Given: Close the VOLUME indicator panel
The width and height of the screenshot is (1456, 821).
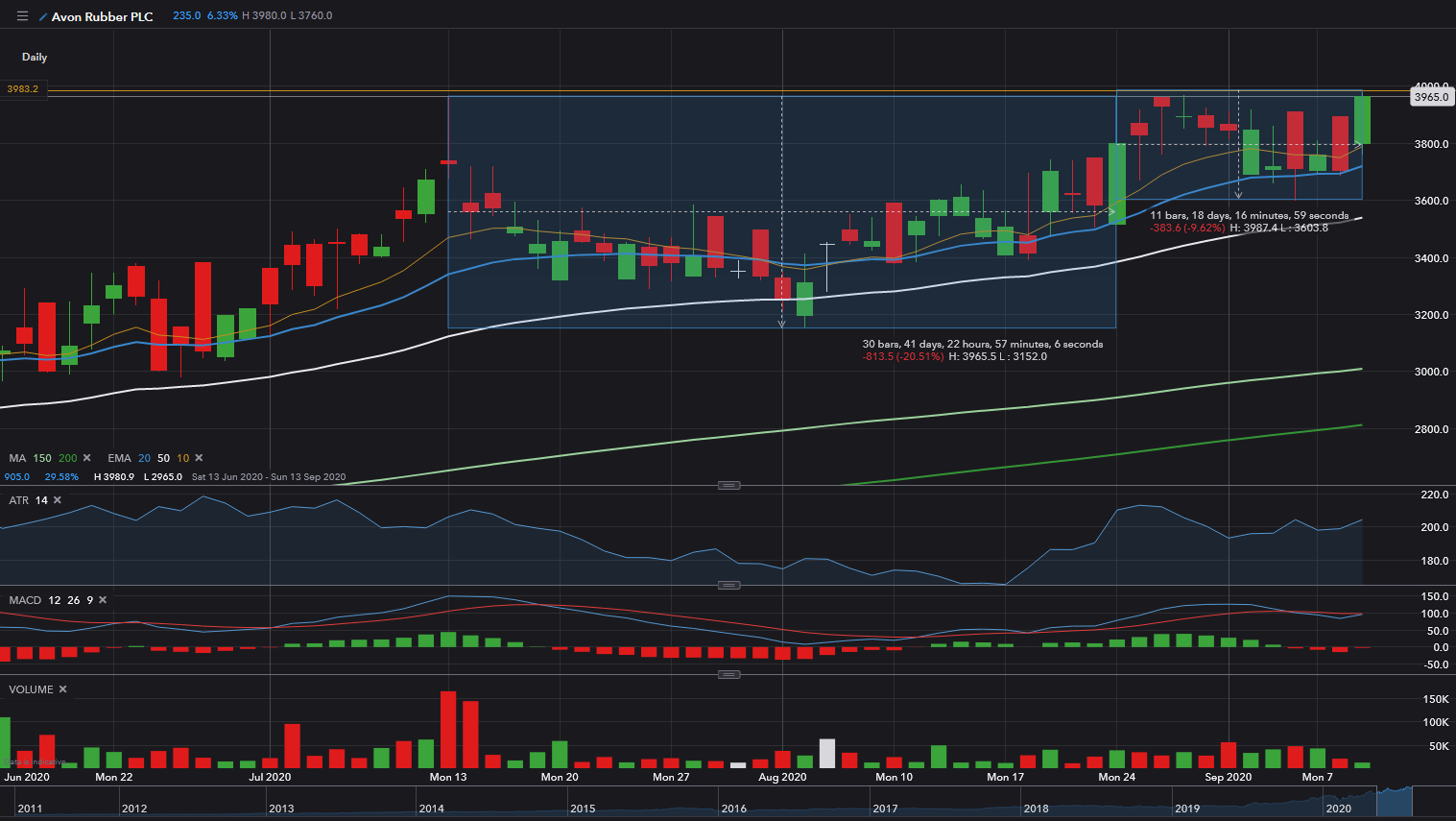Looking at the screenshot, I should tap(63, 689).
